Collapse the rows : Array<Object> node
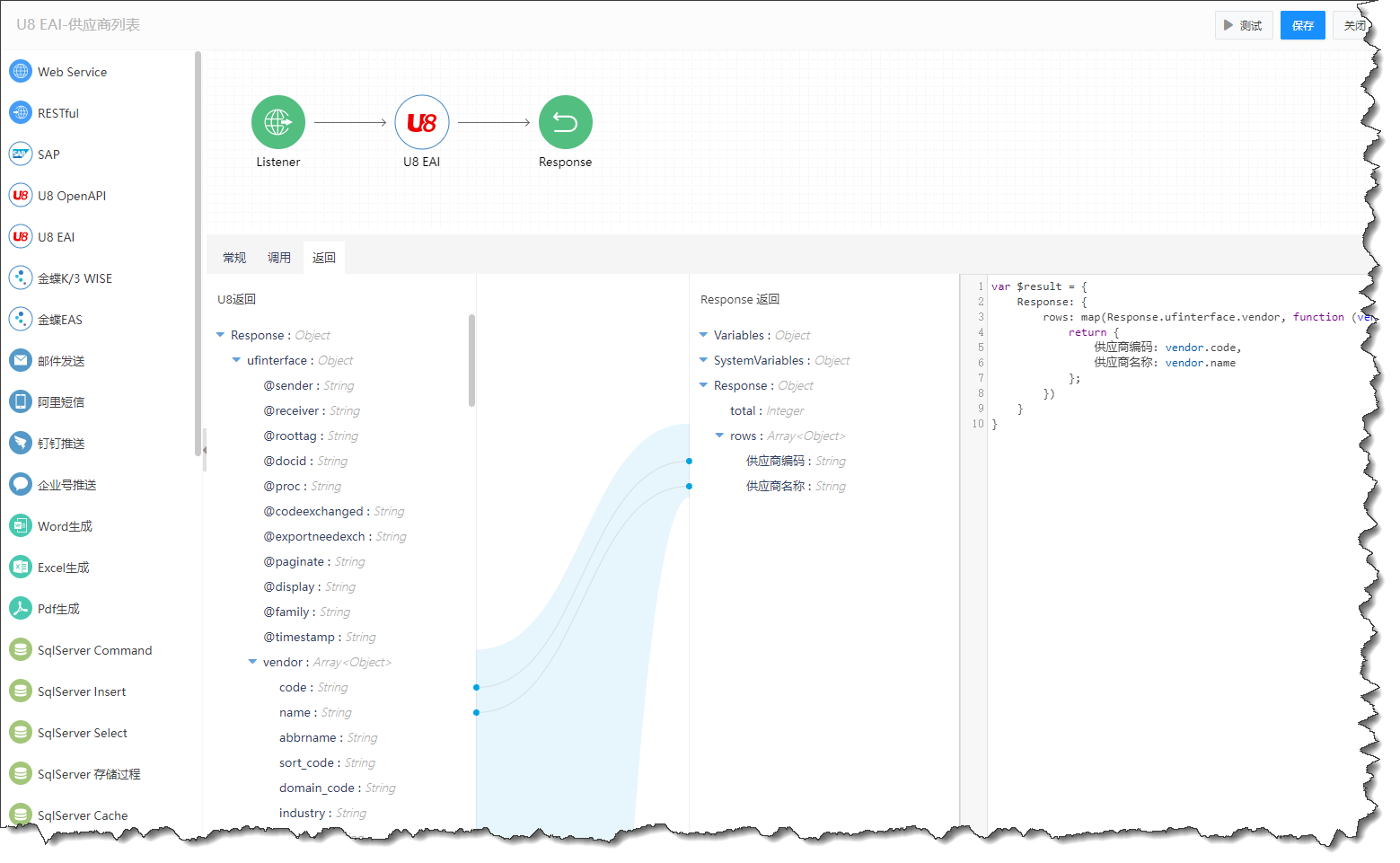Image resolution: width=1400 pixels, height=863 pixels. [x=719, y=436]
